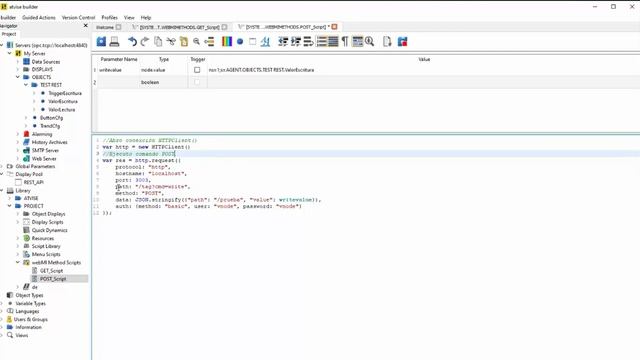
Task: Toggle the boolean row Trigger checkbox
Action: click(197, 82)
